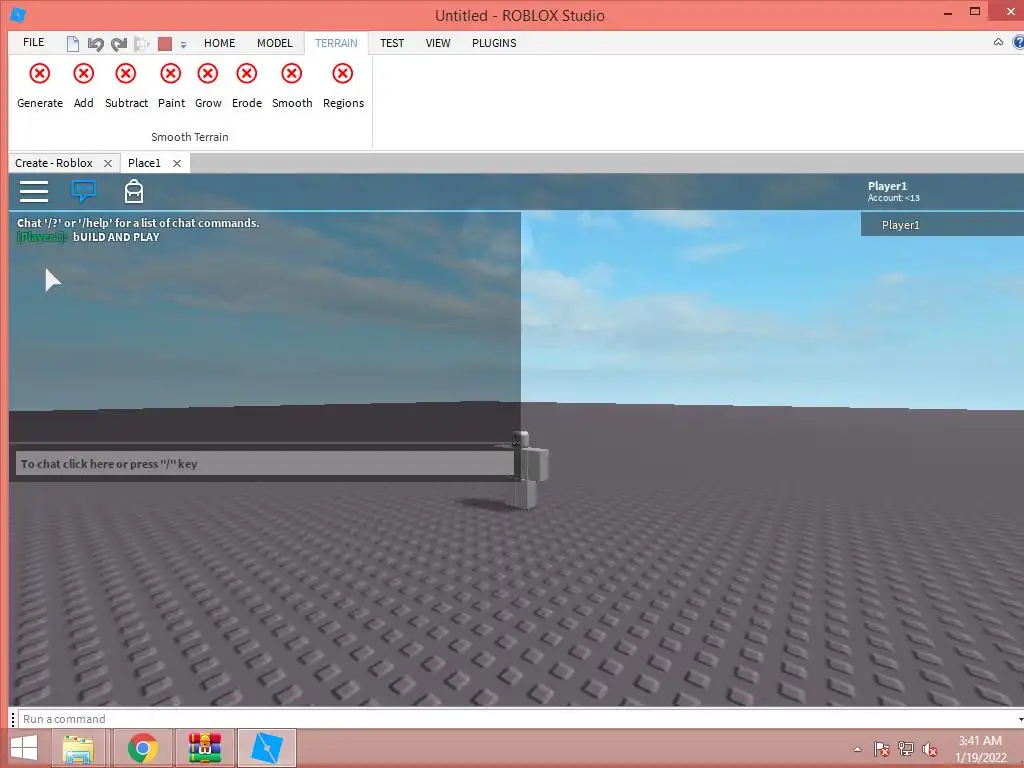Click the grey character in the viewport
Screen dimensions: 1024x768
(x=529, y=469)
